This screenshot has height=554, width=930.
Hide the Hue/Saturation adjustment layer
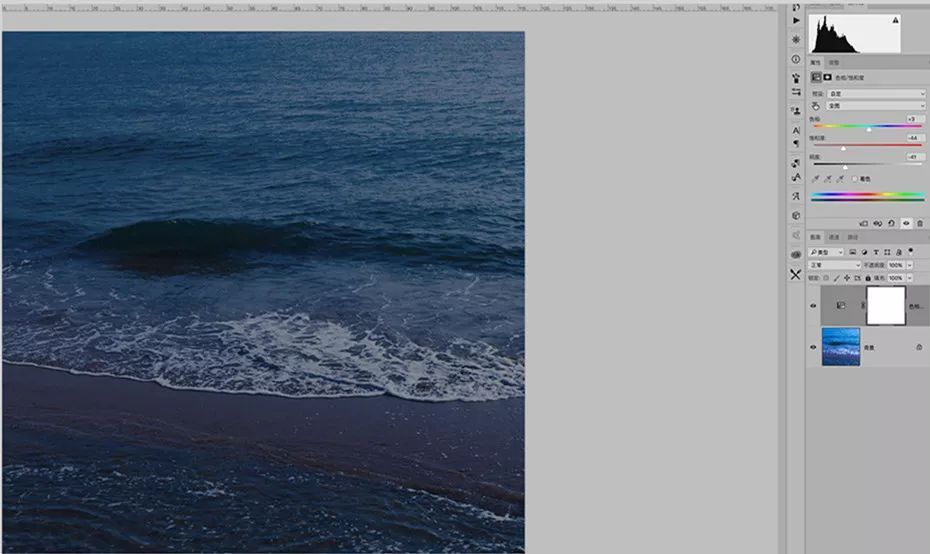812,306
